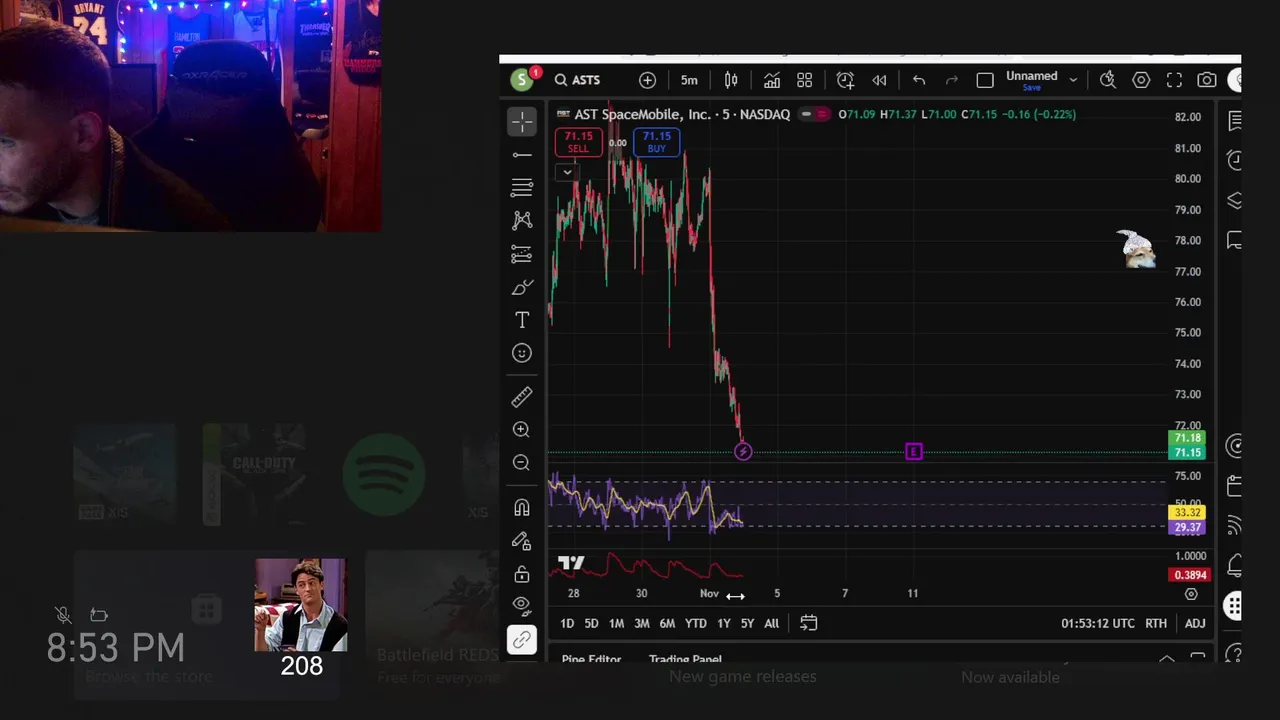Undo the last chart action

tap(919, 80)
